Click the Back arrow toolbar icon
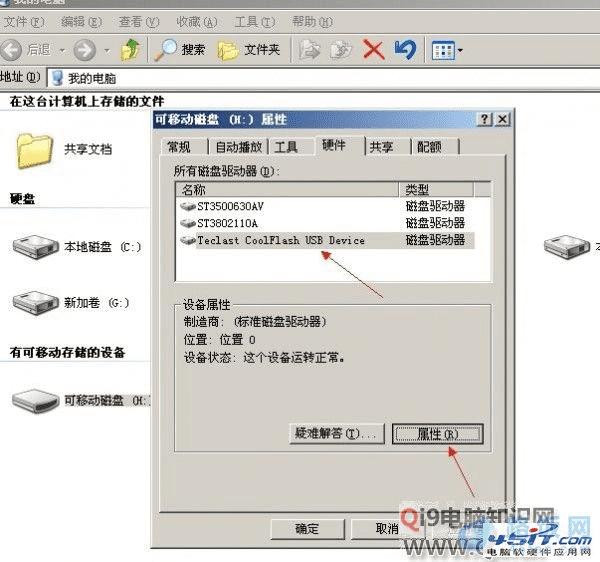The height and width of the screenshot is (562, 600). tap(11, 50)
